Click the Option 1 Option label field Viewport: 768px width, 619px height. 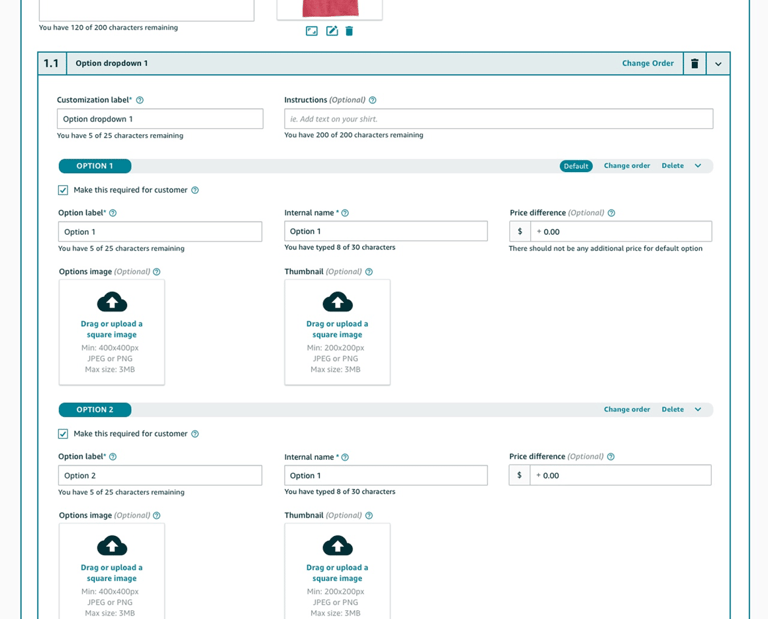click(160, 232)
